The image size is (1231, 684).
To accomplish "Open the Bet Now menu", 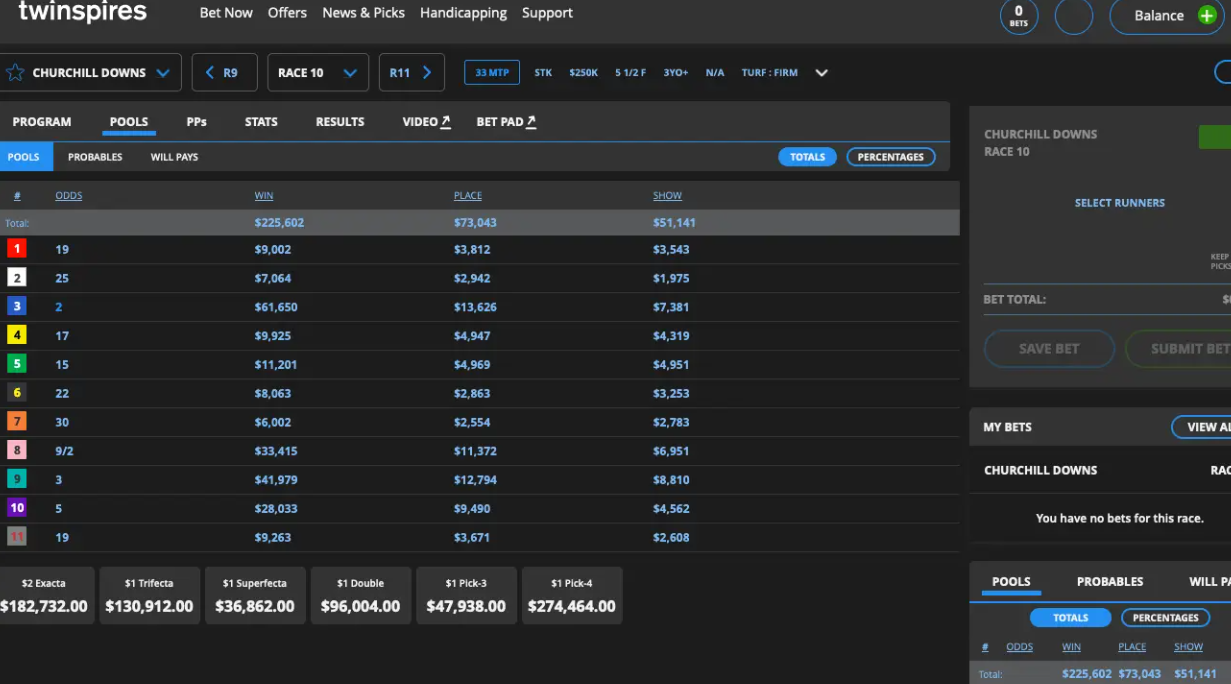I will [226, 13].
